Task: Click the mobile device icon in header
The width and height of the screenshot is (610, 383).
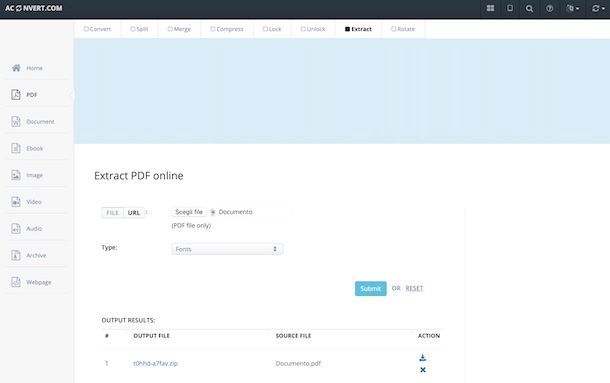Action: pyautogui.click(x=510, y=8)
